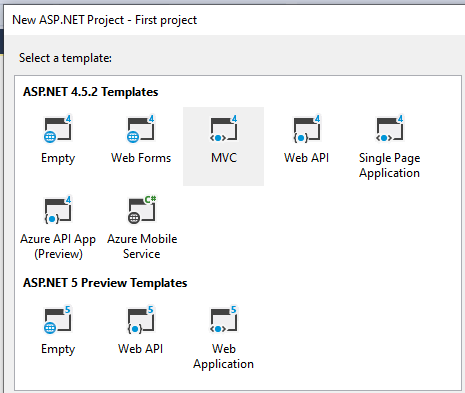465x393 pixels.
Task: Select the ASP.NET 4.5.2 Empty template icon
Action: [x=58, y=129]
